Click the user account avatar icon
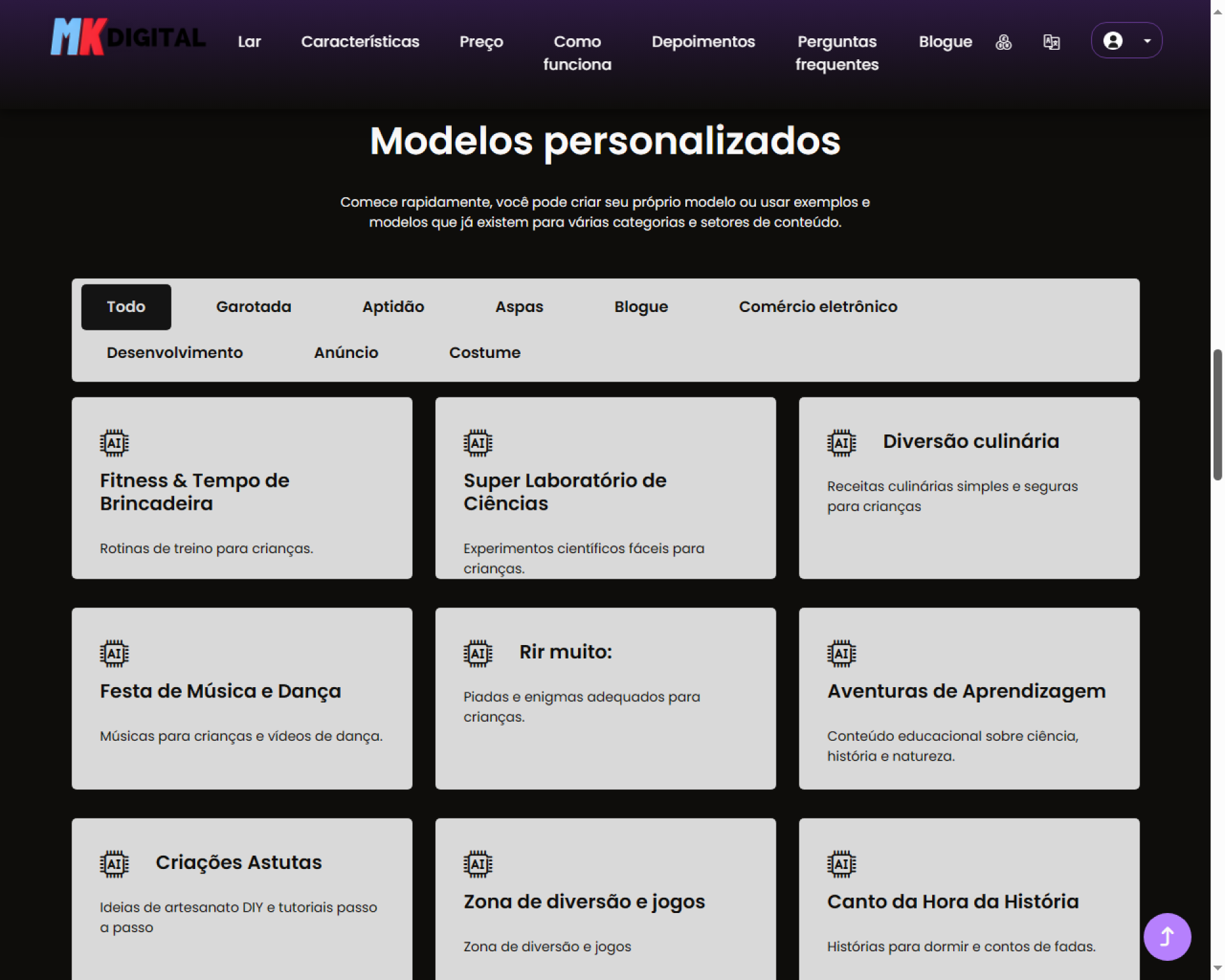This screenshot has width=1225, height=980. click(1113, 41)
